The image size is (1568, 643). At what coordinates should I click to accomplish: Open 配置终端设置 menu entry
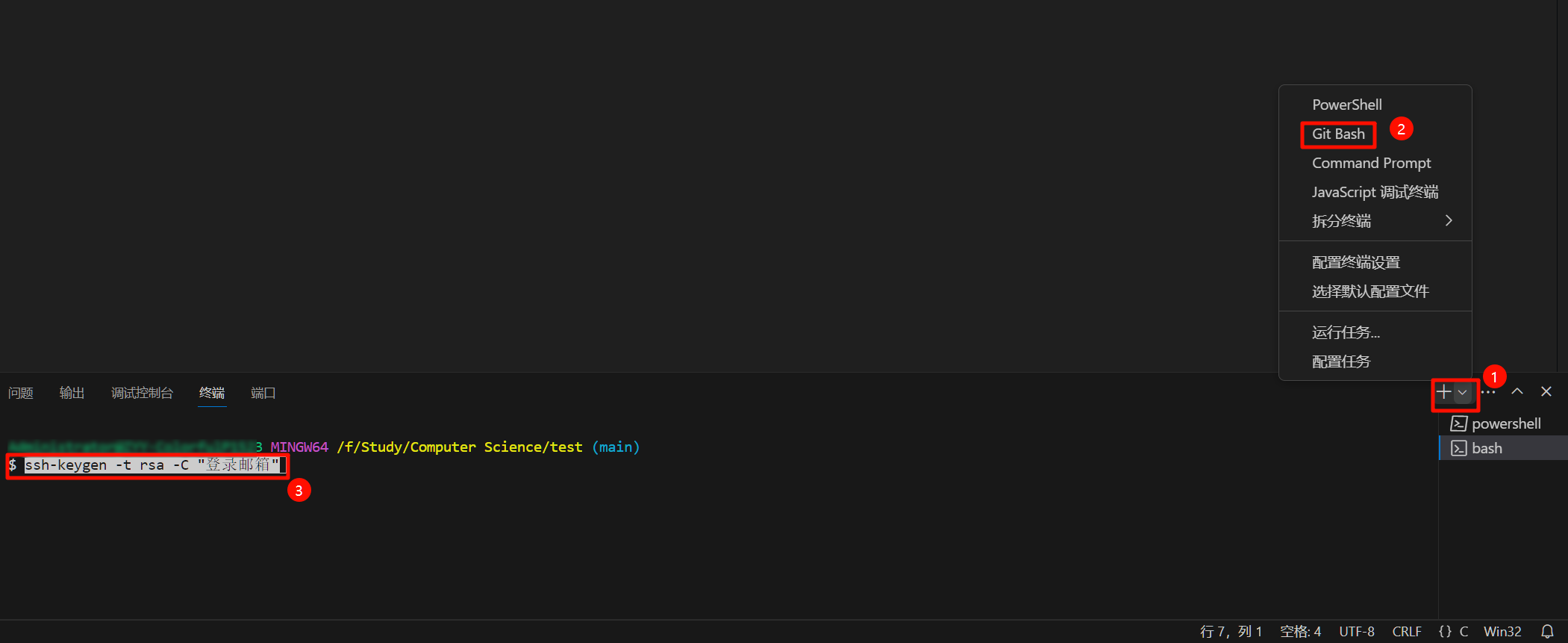pos(1375,262)
